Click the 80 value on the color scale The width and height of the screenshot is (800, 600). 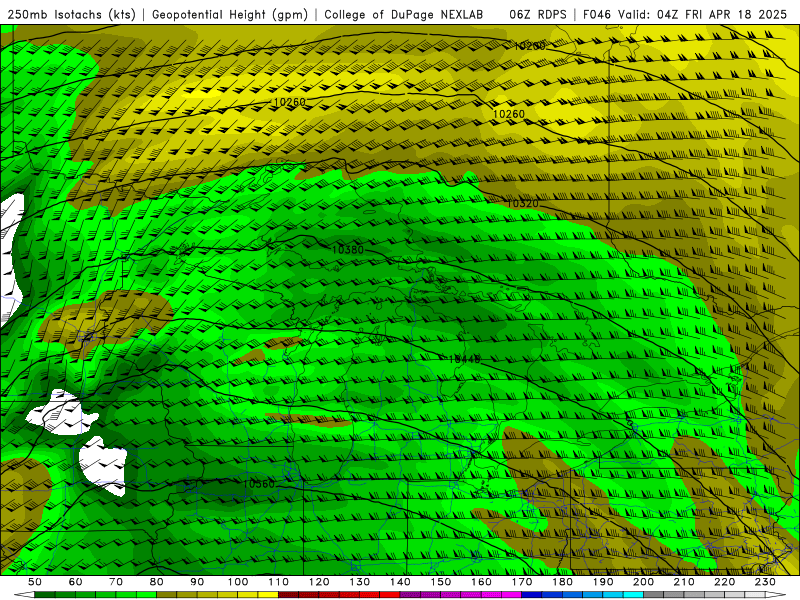(157, 582)
